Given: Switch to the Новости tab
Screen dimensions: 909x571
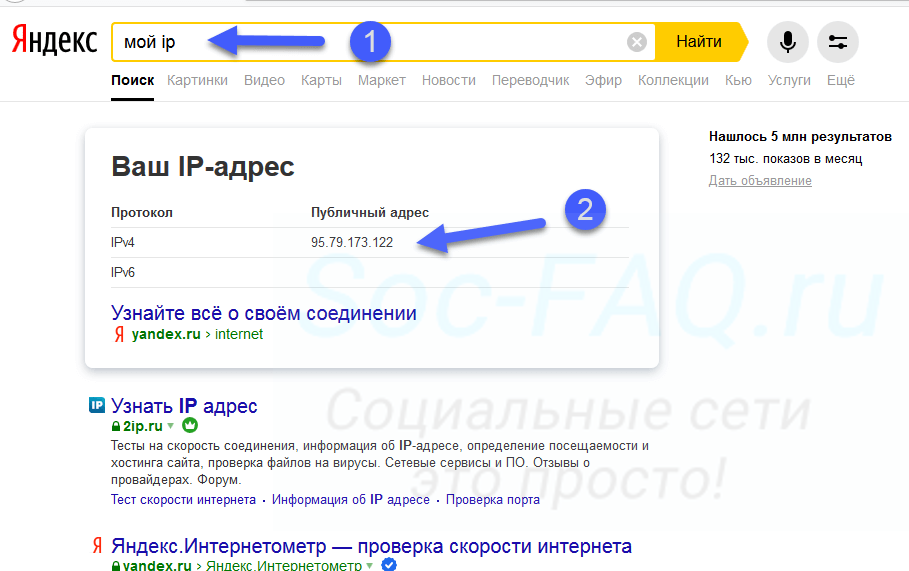Looking at the screenshot, I should click(449, 80).
